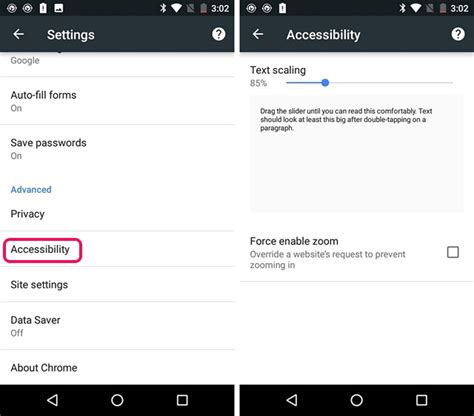Open About Chrome
Image resolution: width=474 pixels, height=416 pixels.
117,368
